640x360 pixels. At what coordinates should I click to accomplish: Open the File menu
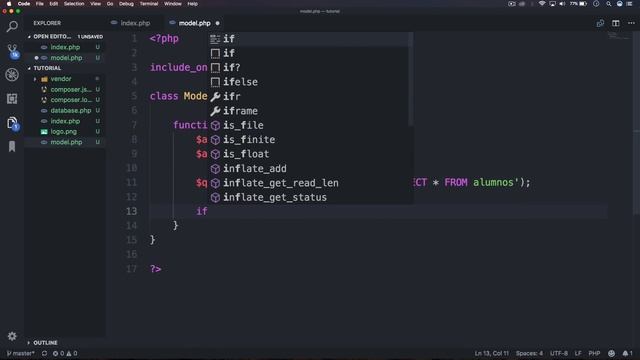40,4
